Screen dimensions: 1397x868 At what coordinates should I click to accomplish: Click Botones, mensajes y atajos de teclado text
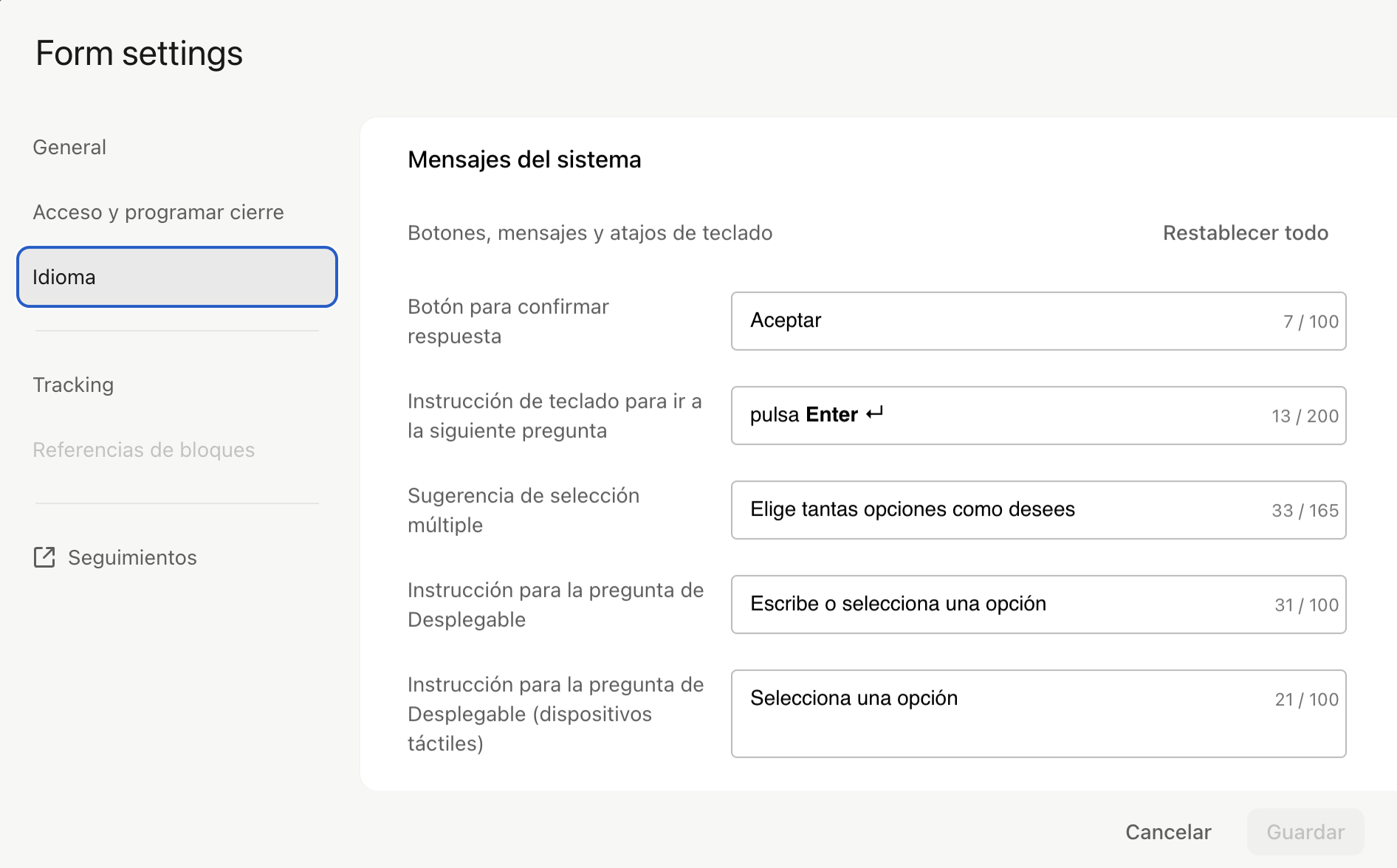tap(590, 232)
